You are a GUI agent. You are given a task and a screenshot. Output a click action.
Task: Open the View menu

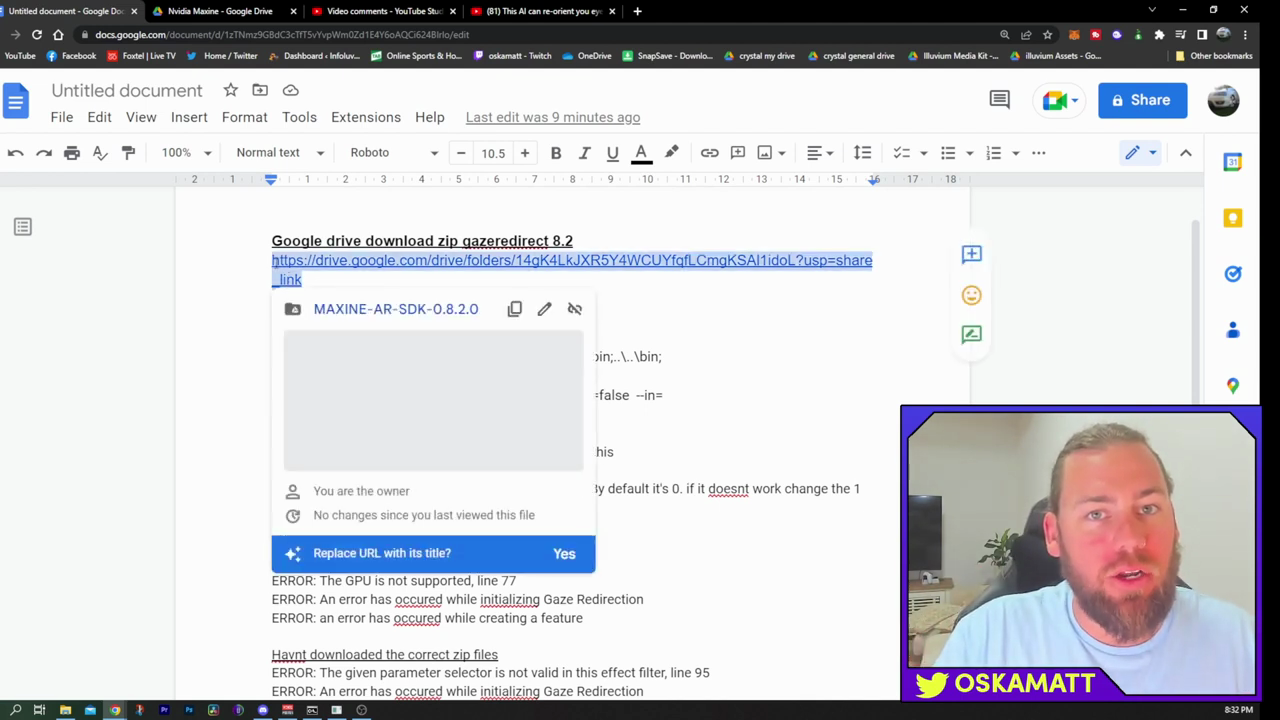coord(141,117)
